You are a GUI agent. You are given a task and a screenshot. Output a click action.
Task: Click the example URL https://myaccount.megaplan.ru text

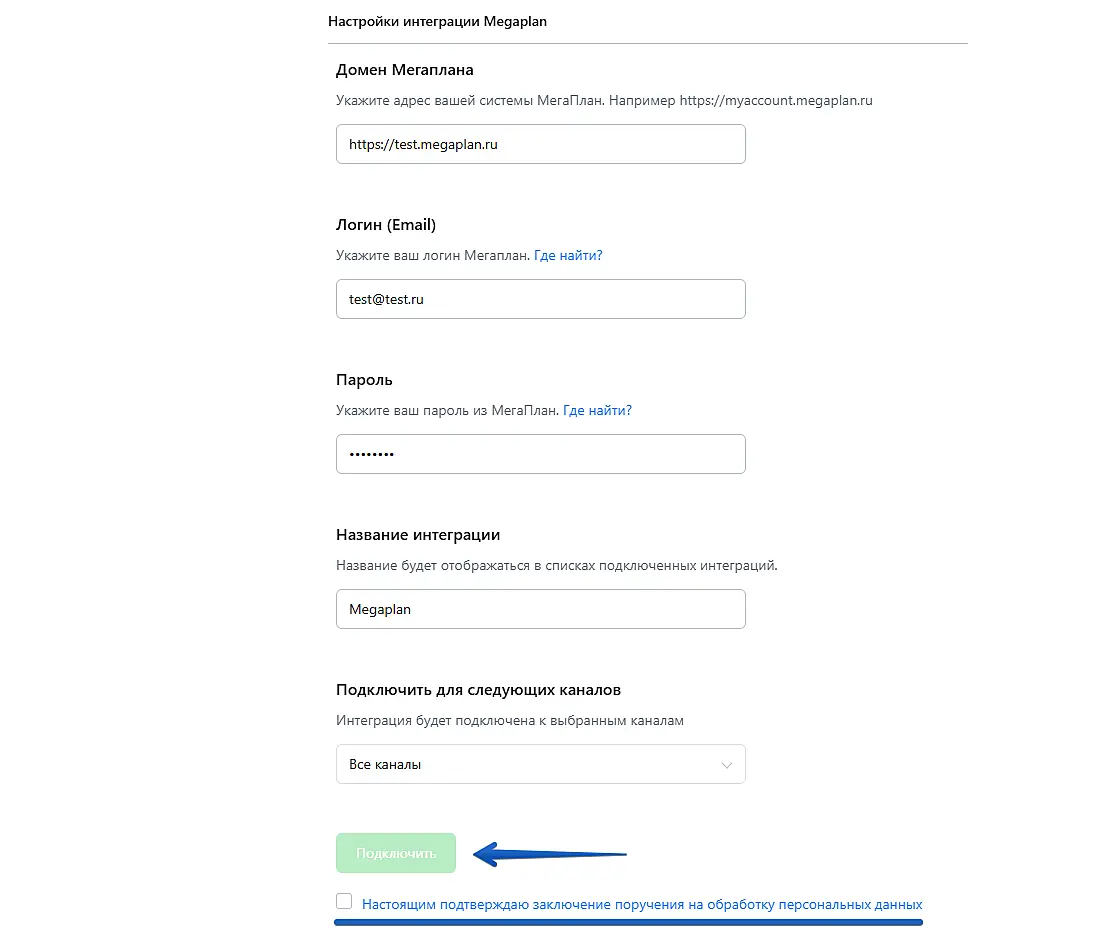(x=776, y=100)
